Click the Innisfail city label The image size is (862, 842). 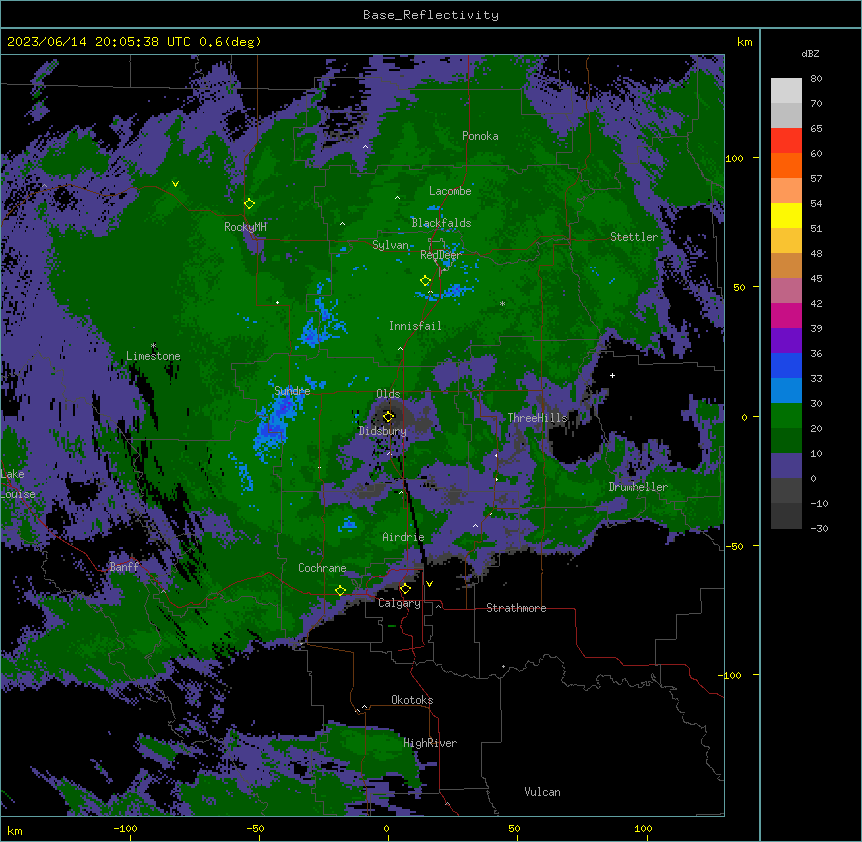(415, 326)
